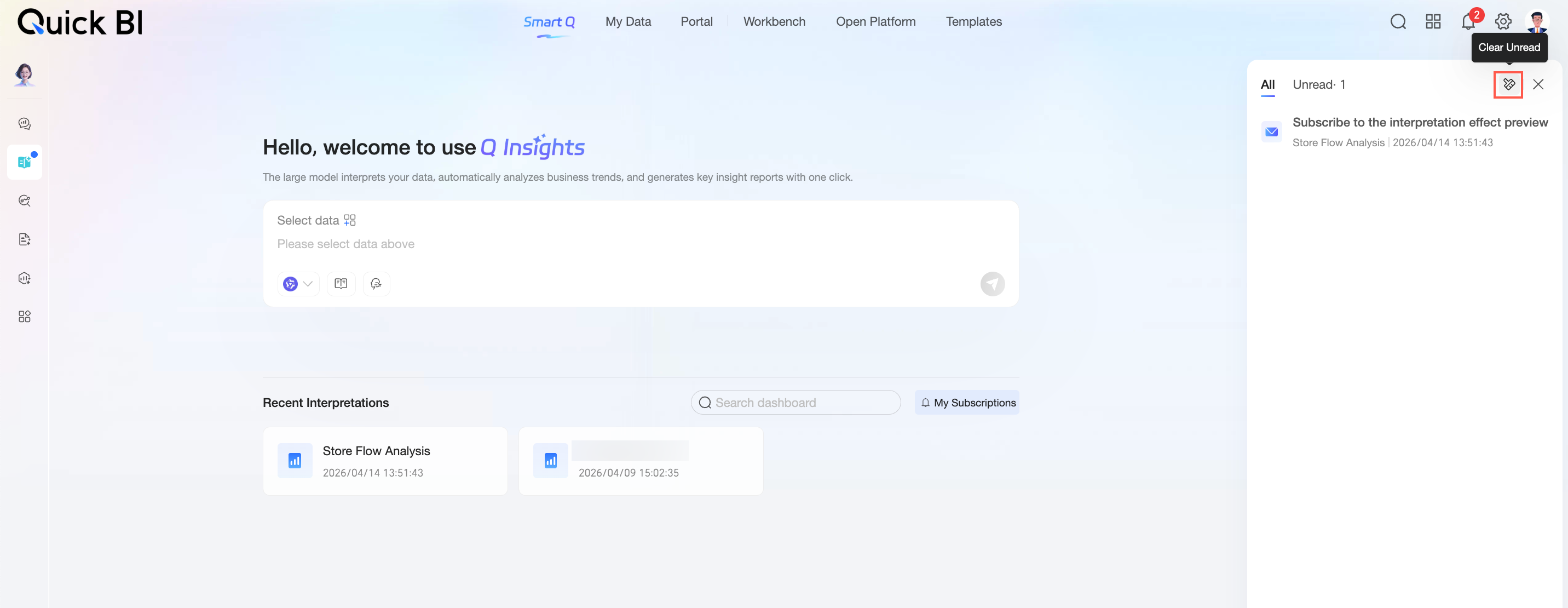Click the Quick BI logo
The height and width of the screenshot is (608, 1568).
click(x=80, y=22)
